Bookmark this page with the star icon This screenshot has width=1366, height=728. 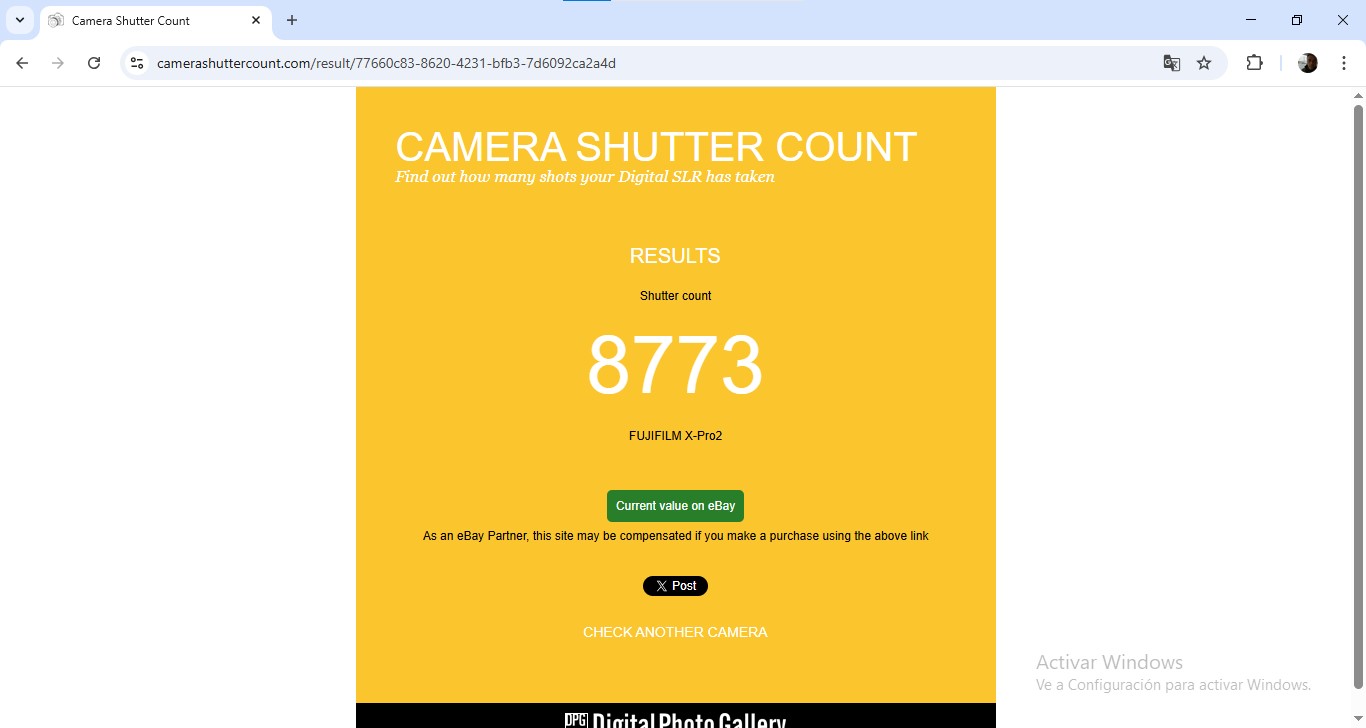coord(1204,63)
